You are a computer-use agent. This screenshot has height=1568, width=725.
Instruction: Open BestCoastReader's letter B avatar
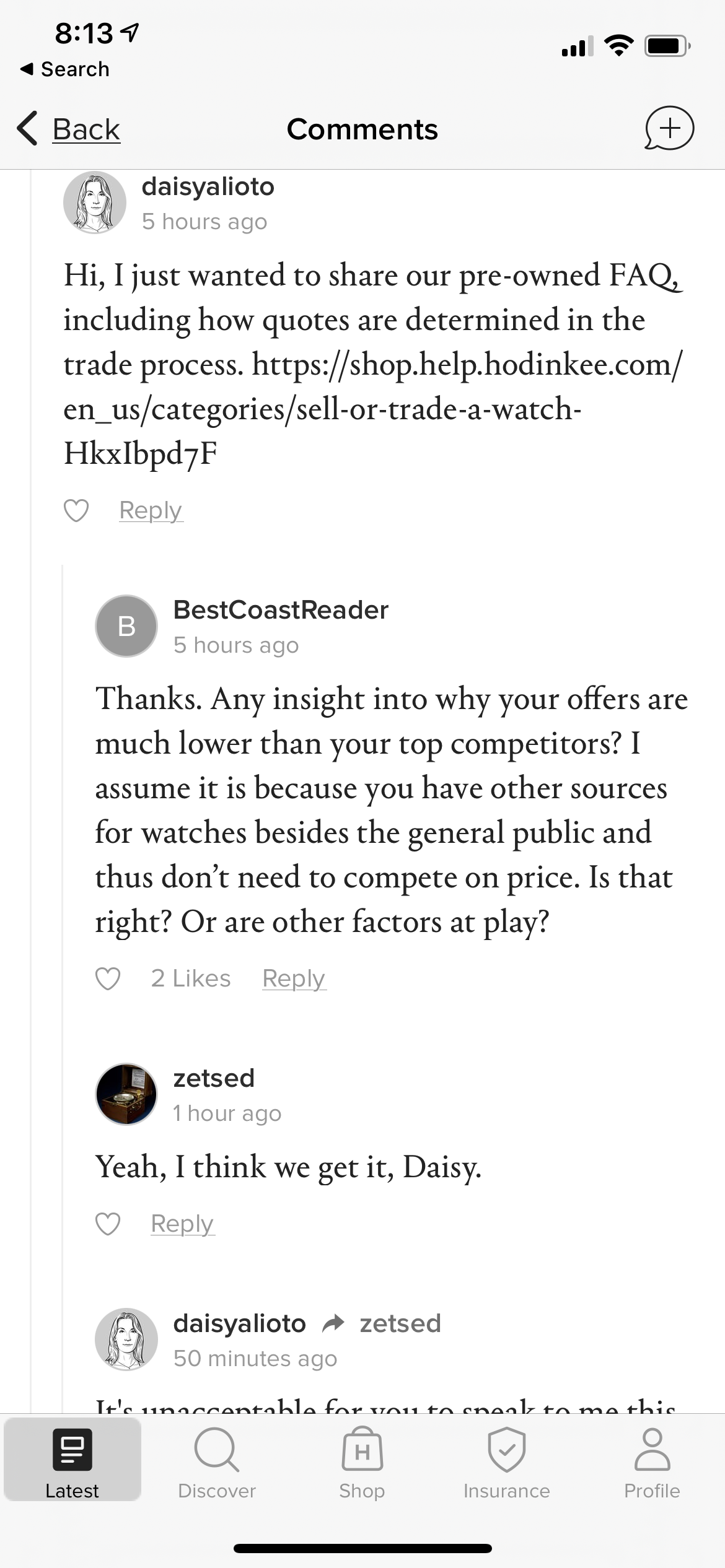(126, 626)
